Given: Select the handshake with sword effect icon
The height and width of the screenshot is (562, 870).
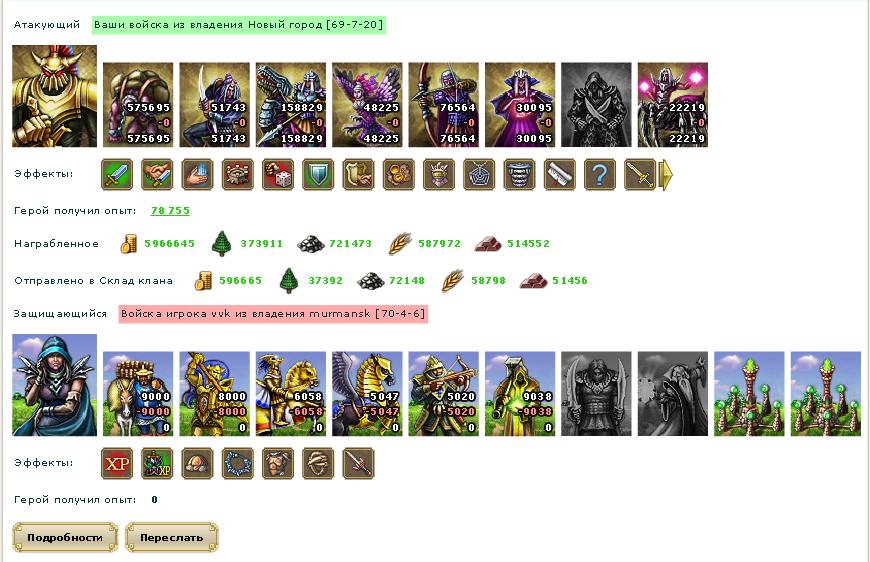Looking at the screenshot, I should pos(157,175).
